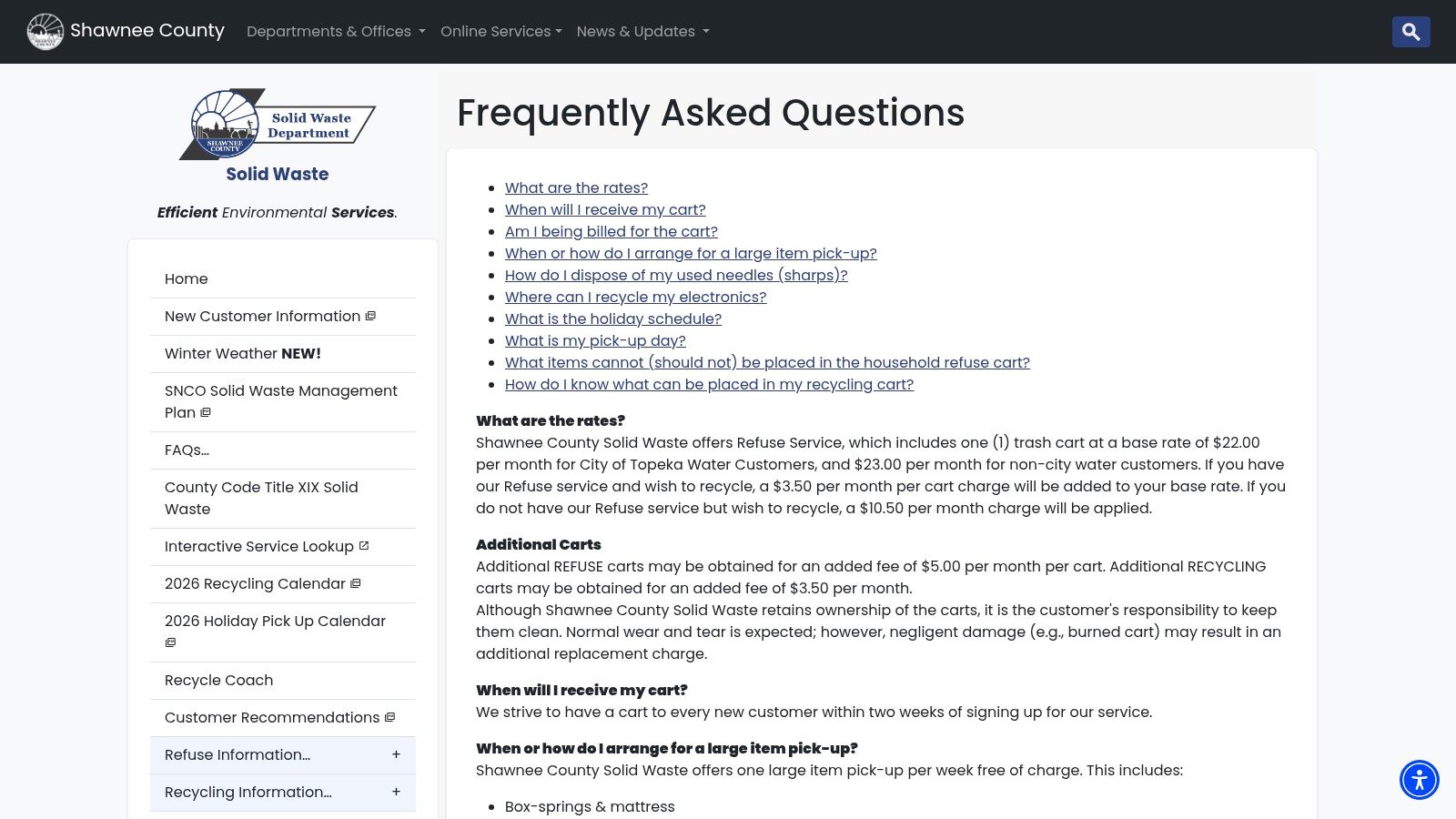Open "Where can I recycle my electronics?" link
The image size is (1456, 819).
click(x=635, y=297)
